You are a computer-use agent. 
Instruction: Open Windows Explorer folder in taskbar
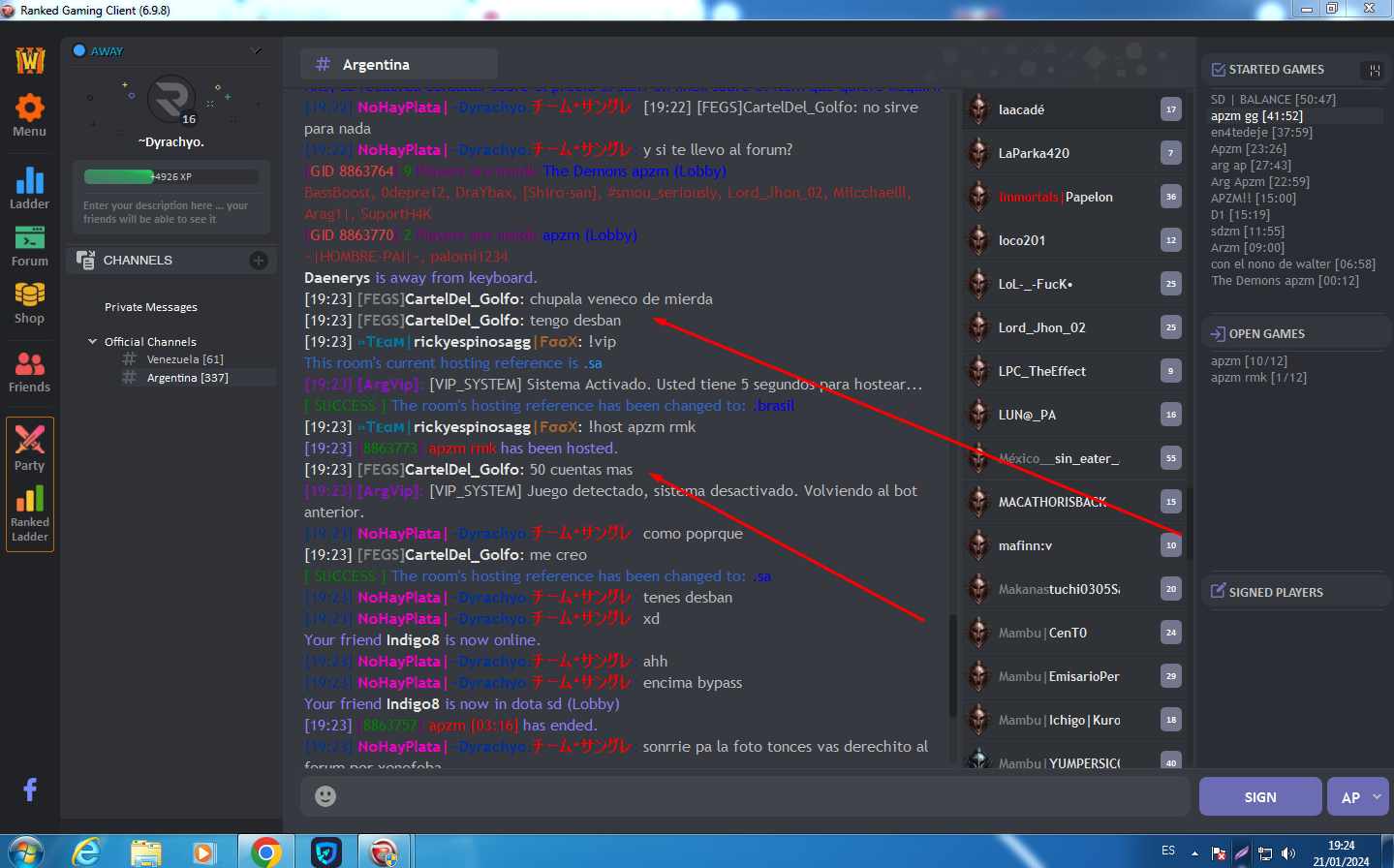point(146,852)
